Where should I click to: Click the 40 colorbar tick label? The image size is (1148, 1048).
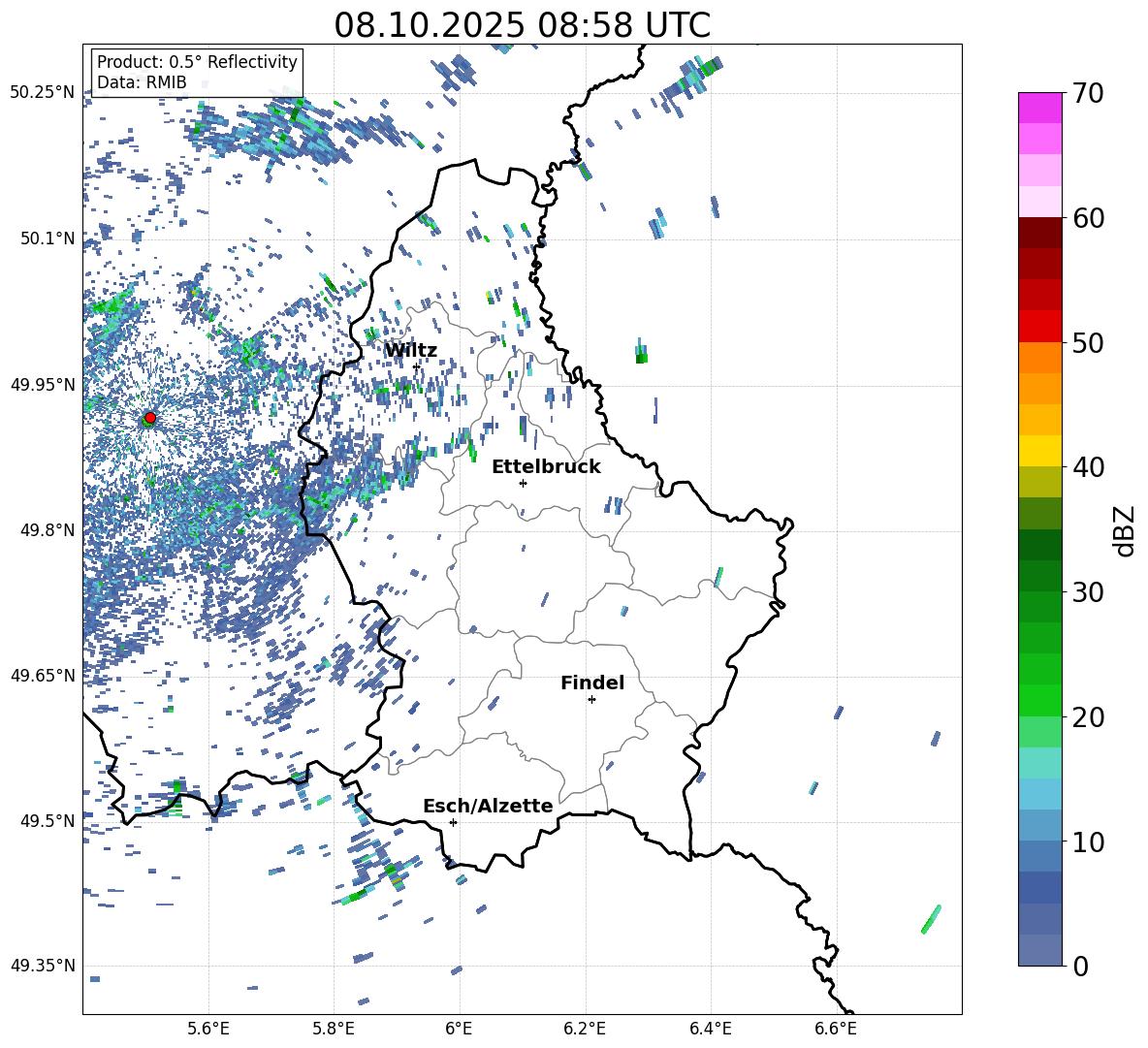(x=1087, y=467)
